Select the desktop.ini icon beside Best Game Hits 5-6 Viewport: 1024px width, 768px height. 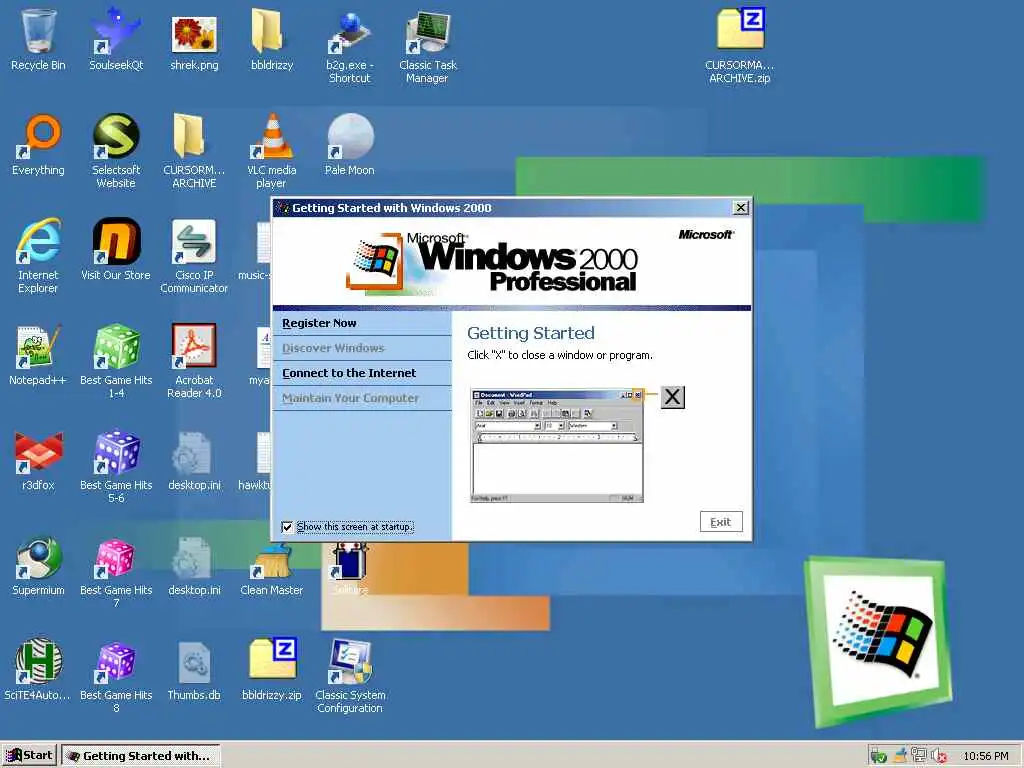(x=194, y=452)
